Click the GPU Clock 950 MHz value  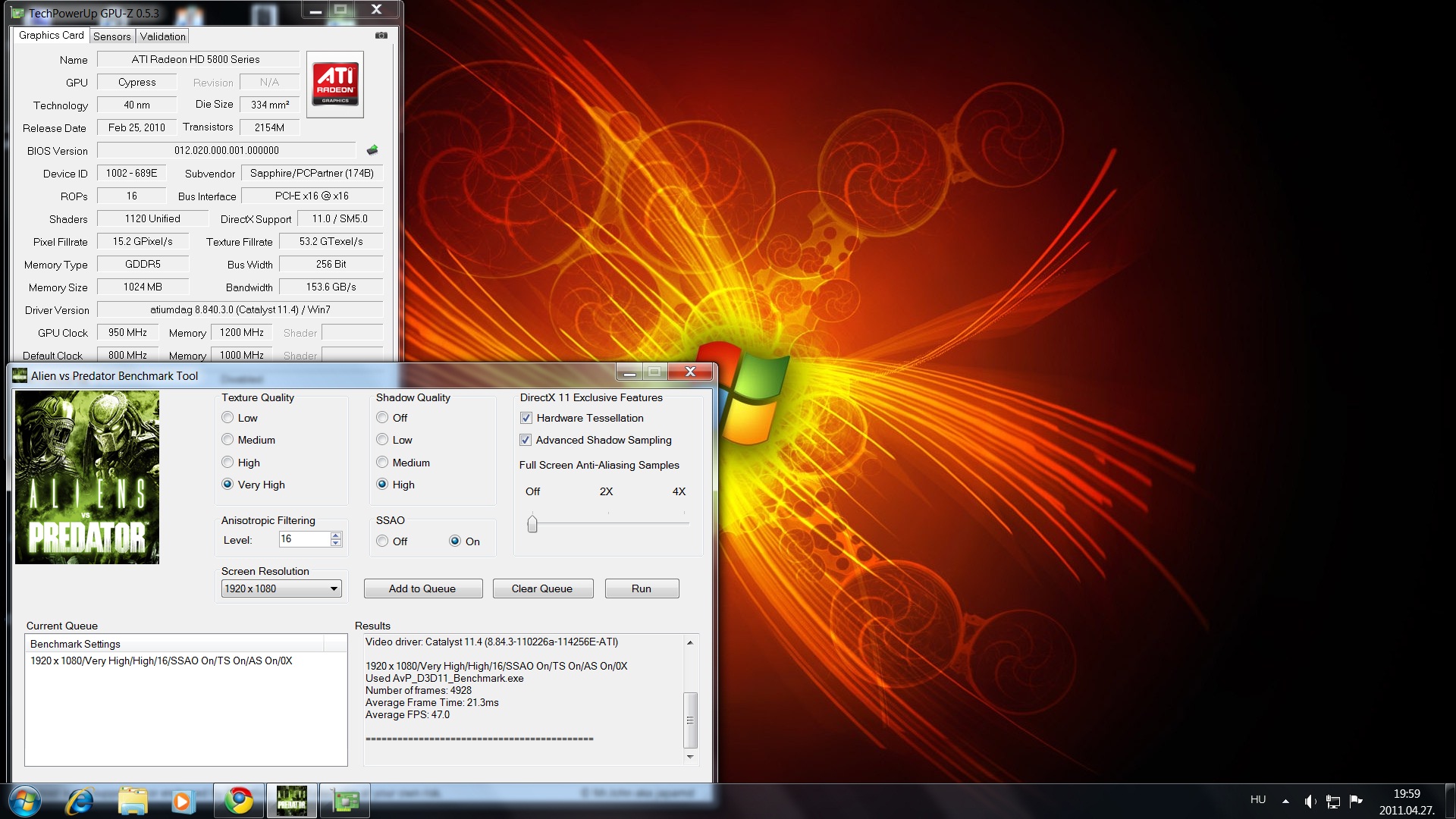tap(127, 332)
